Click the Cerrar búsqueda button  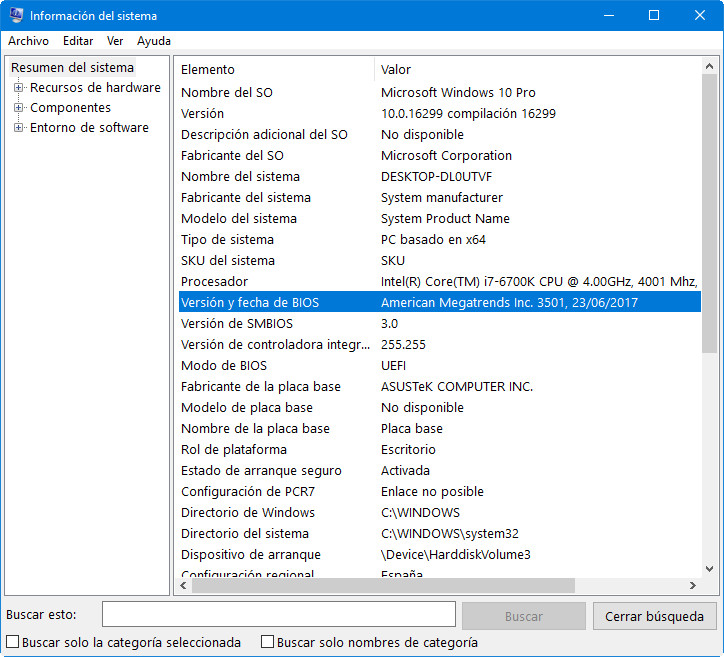(654, 616)
